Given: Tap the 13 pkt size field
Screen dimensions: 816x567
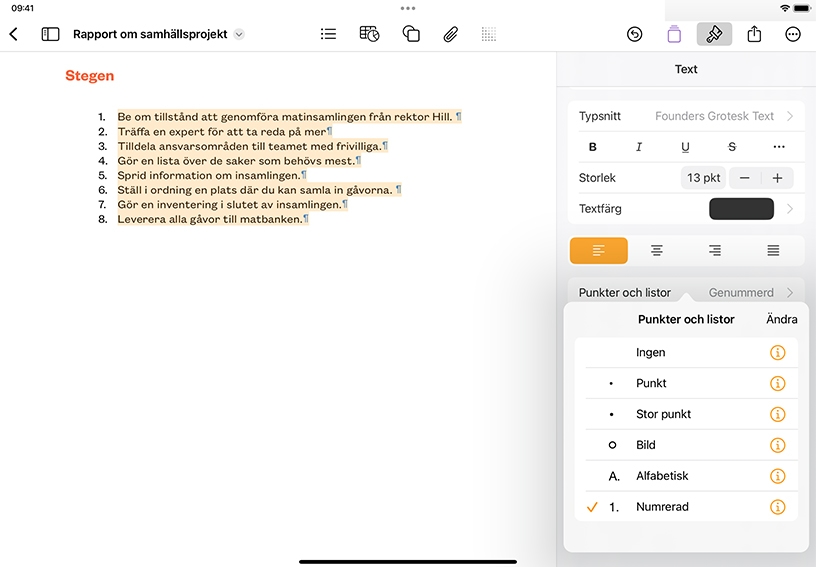Looking at the screenshot, I should (x=703, y=178).
